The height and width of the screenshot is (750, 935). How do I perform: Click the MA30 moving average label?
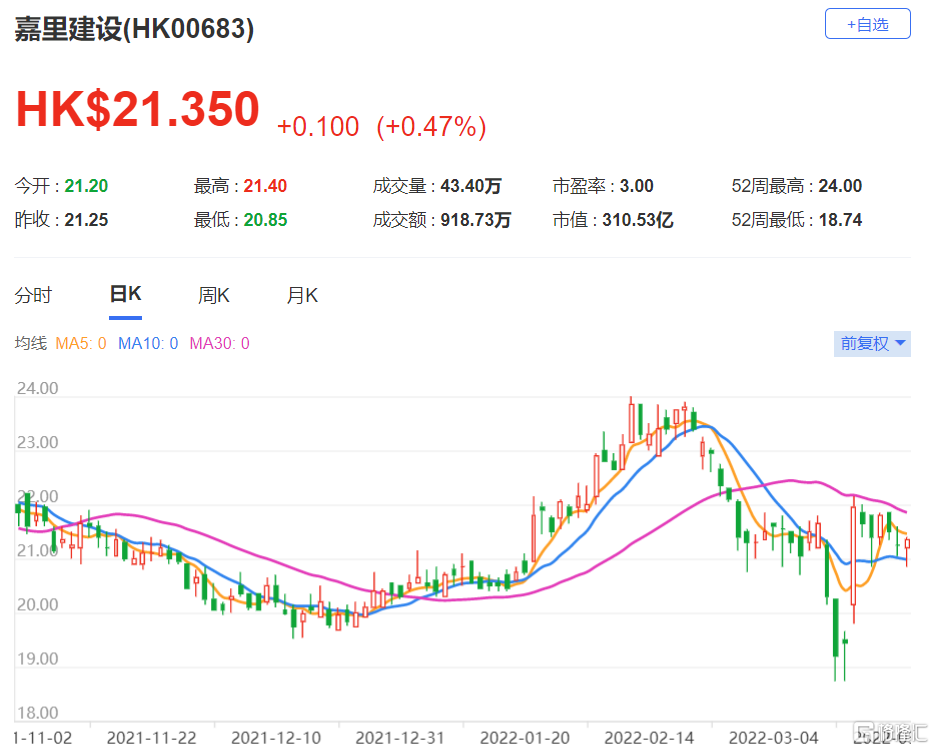219,343
